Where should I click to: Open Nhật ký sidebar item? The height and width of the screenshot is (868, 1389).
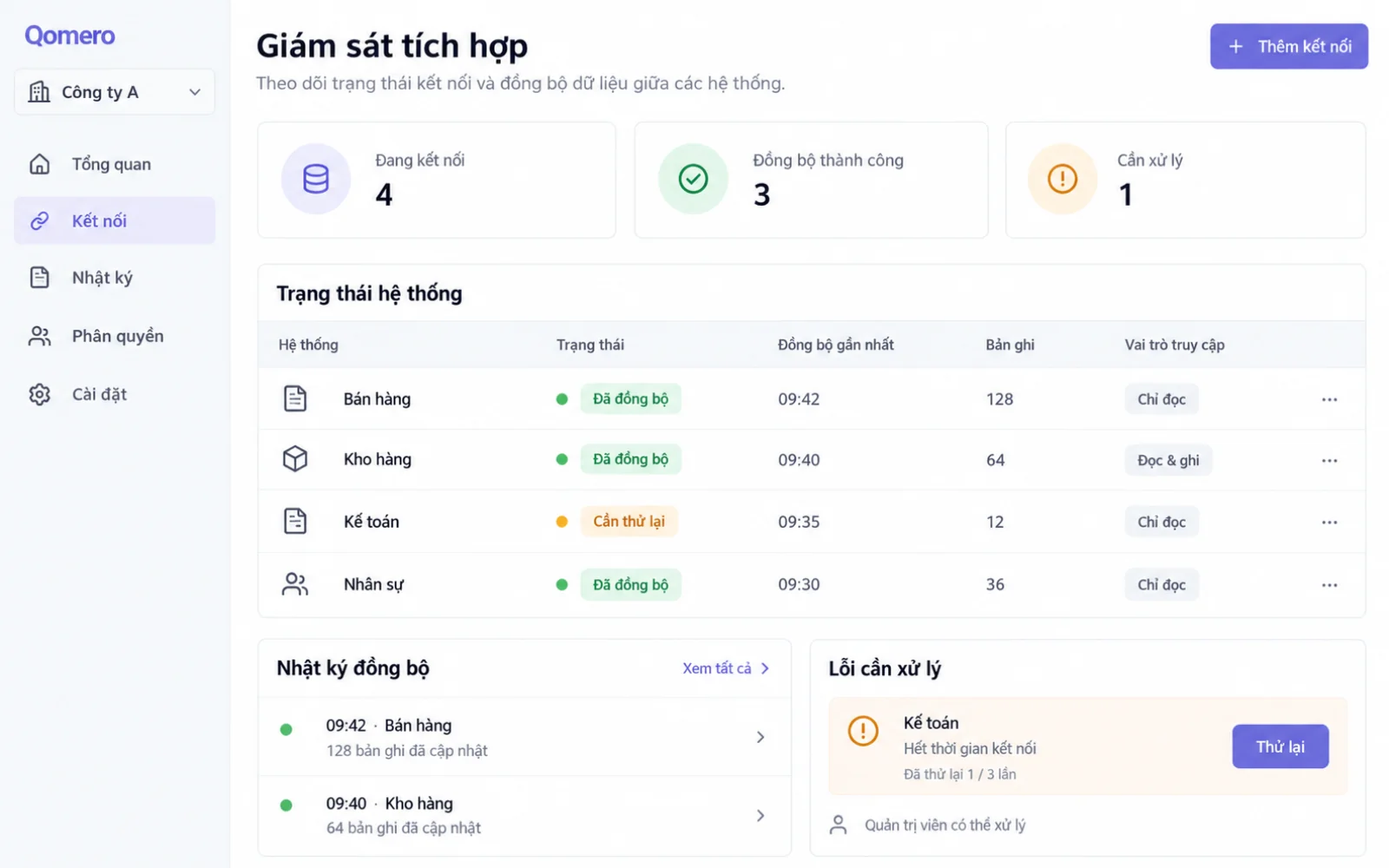(x=115, y=278)
